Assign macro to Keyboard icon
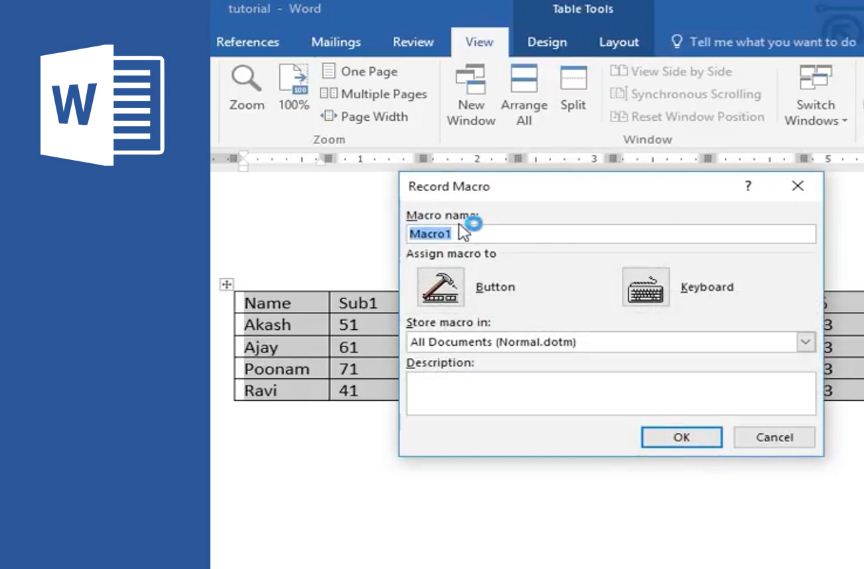This screenshot has width=864, height=569. [x=646, y=287]
